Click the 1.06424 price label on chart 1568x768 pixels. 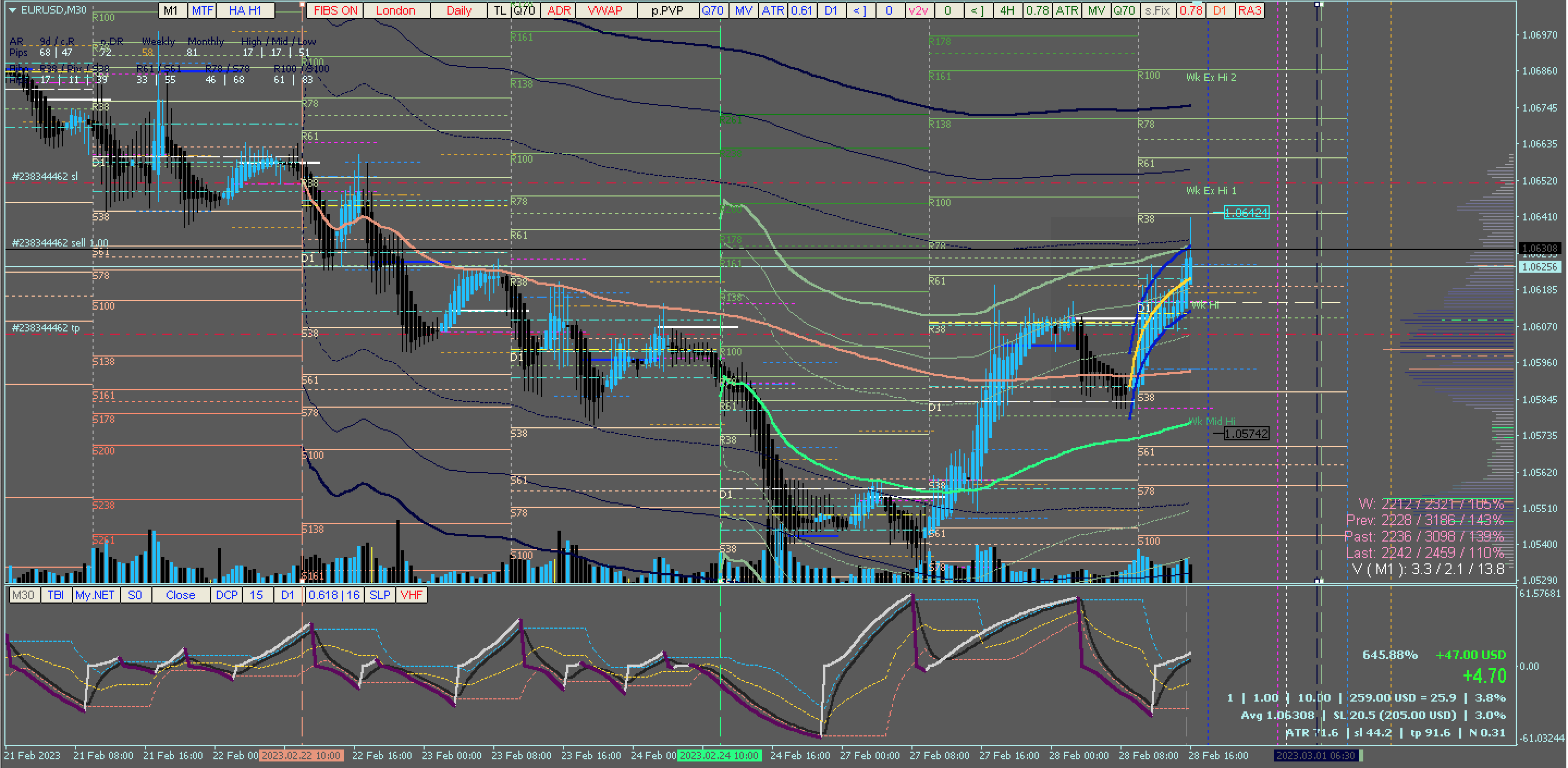click(x=1246, y=213)
